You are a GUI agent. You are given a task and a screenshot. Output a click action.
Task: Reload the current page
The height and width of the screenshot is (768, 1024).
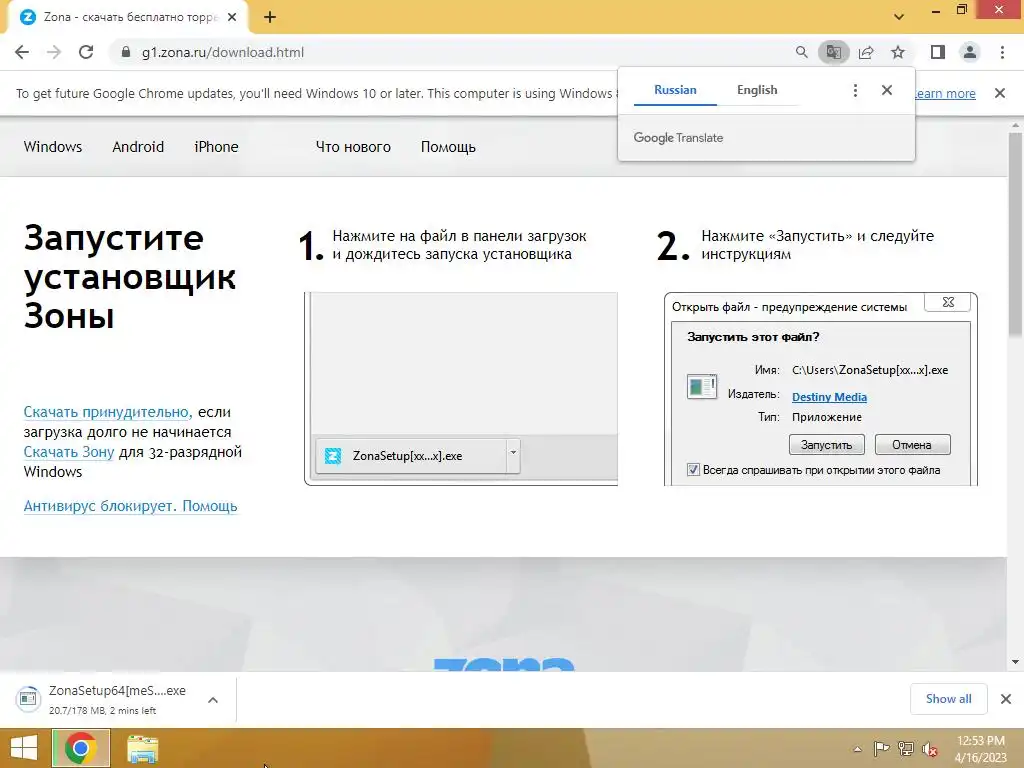point(86,52)
